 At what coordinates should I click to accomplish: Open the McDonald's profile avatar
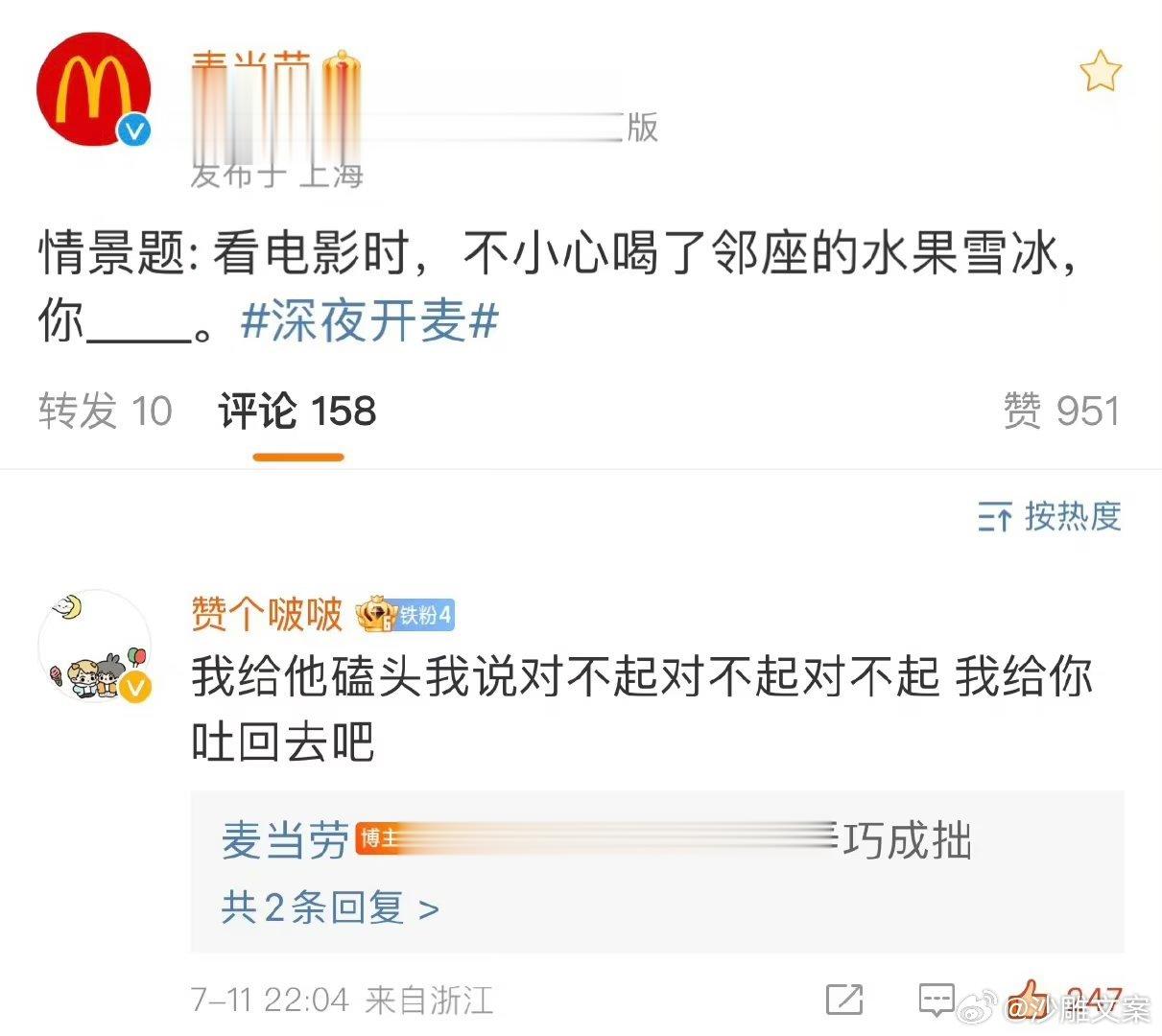[x=93, y=88]
